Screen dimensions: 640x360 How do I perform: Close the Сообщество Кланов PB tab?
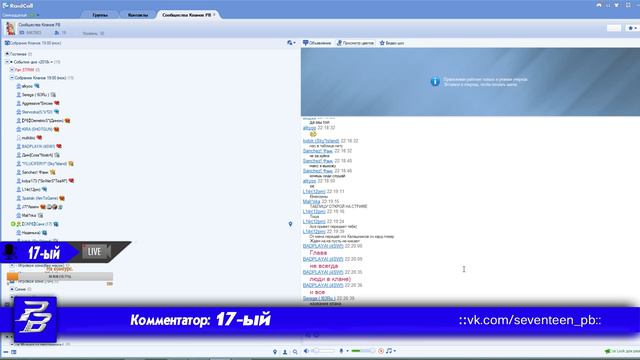point(215,15)
